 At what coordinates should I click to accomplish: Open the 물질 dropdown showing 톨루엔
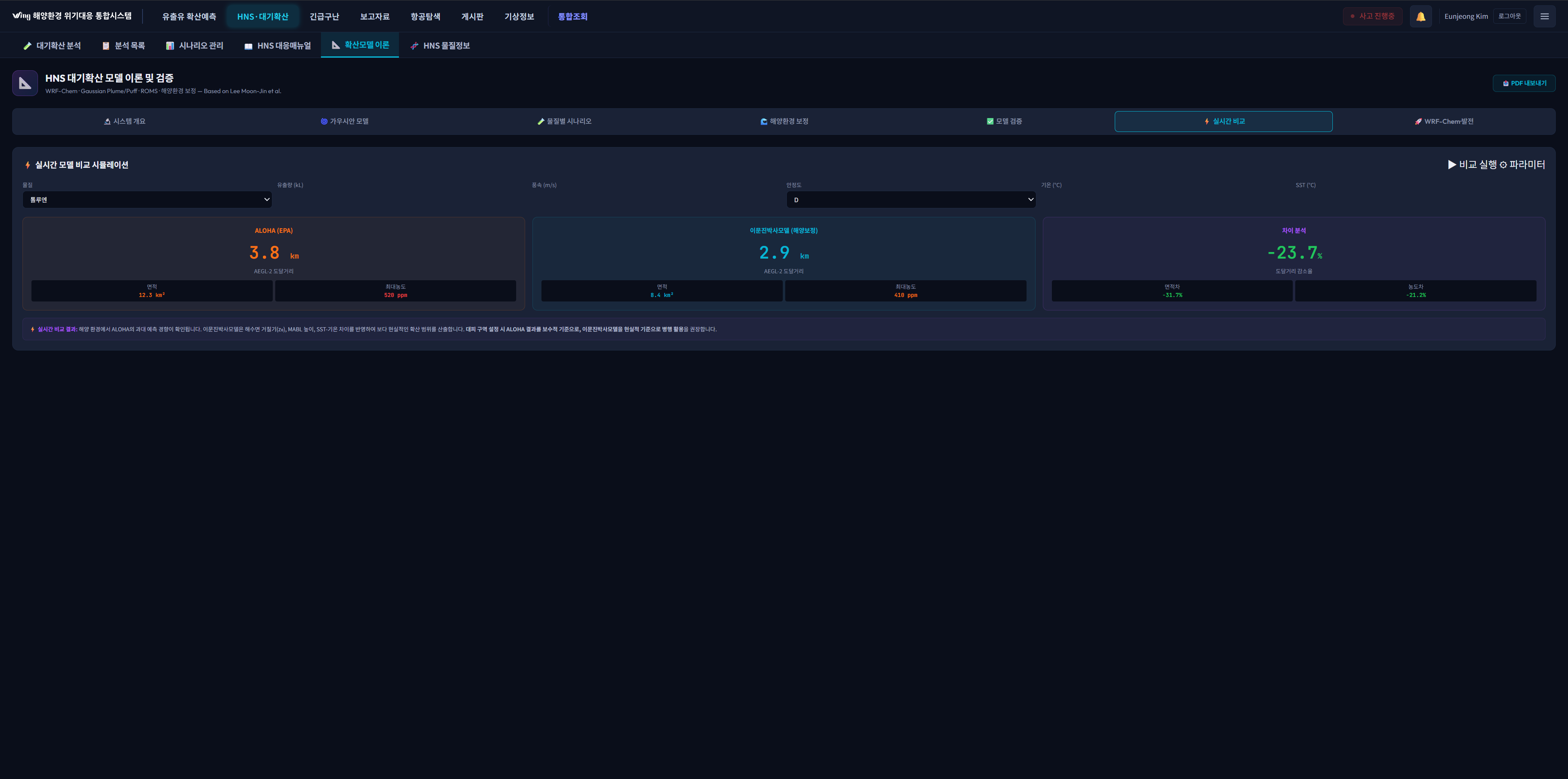click(x=147, y=200)
